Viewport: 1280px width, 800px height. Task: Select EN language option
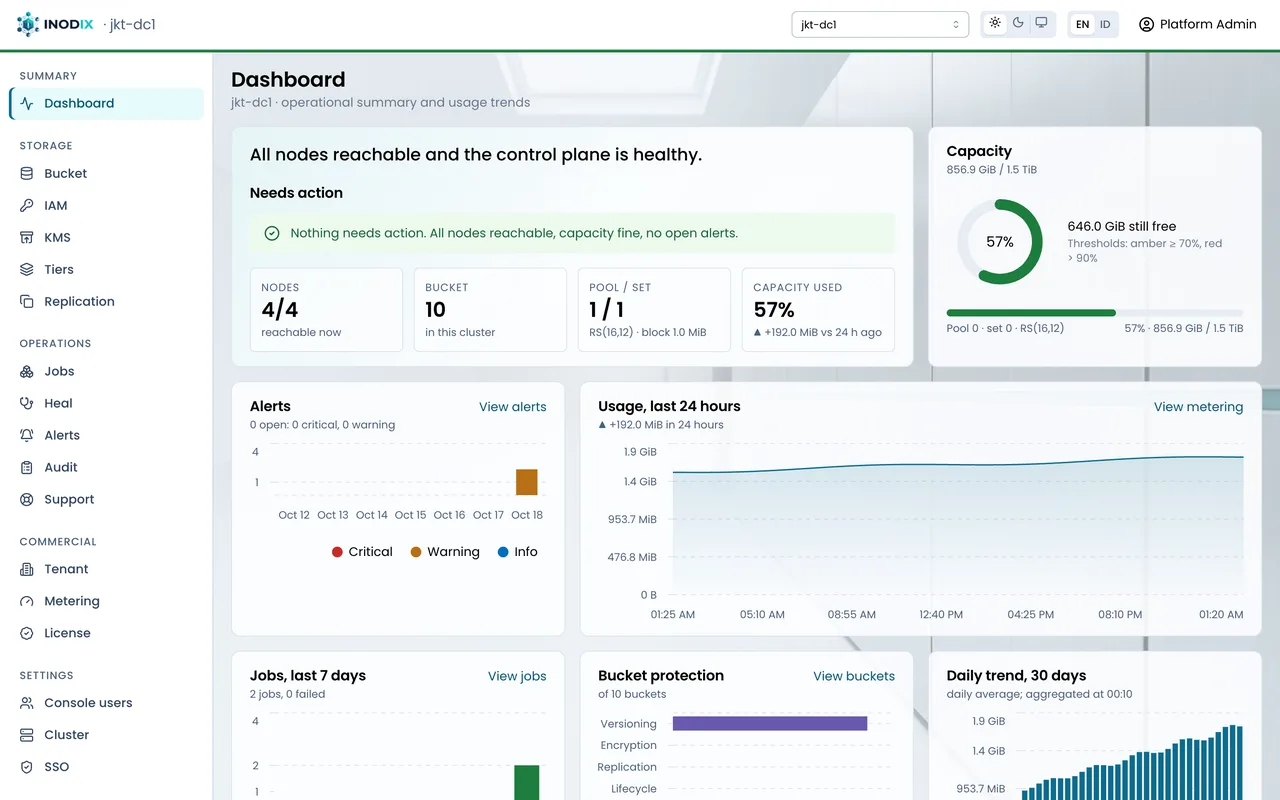tap(1082, 24)
